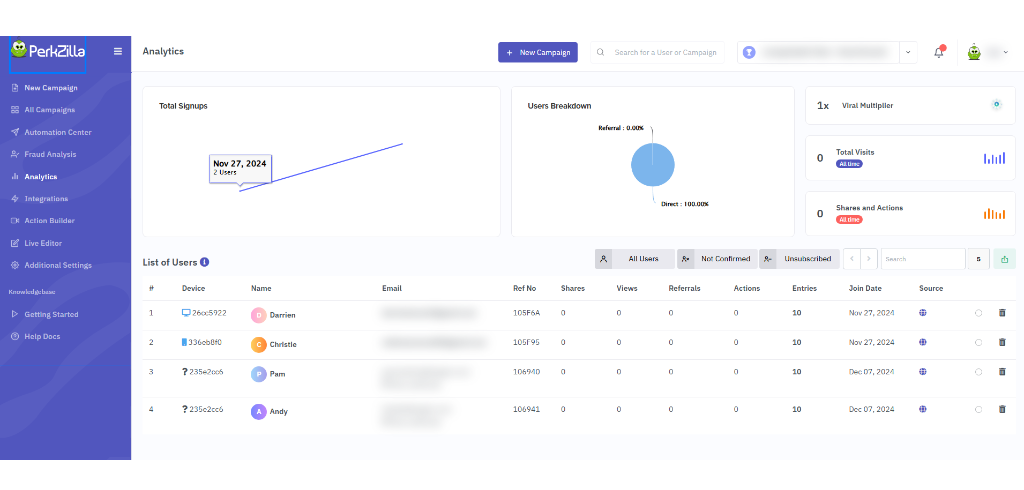Click the Total Visits bar chart icon
Screen dimensions: 1024x490
(x=993, y=158)
